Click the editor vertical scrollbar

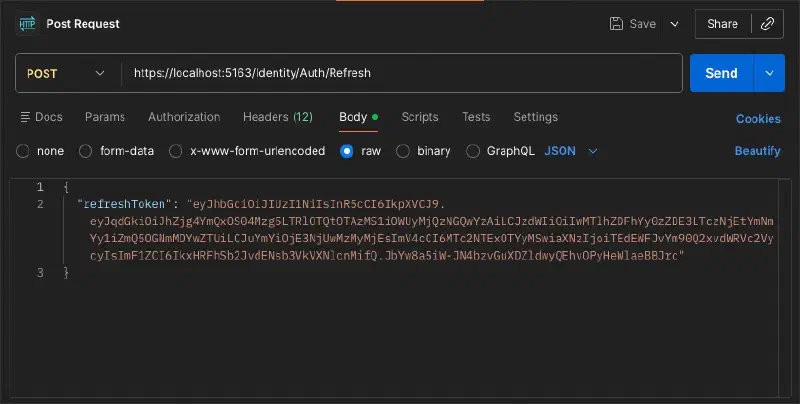point(785,288)
